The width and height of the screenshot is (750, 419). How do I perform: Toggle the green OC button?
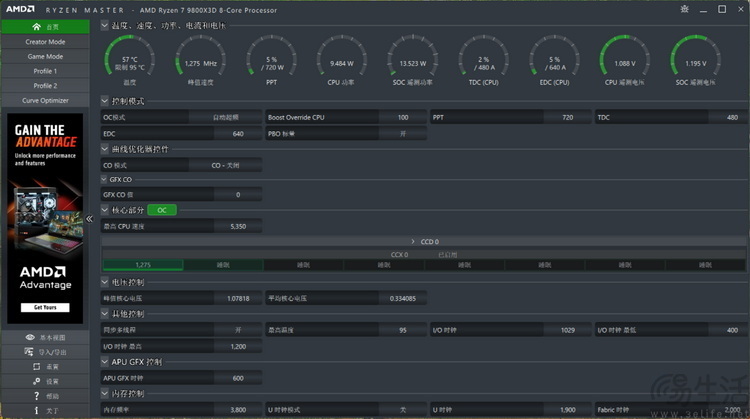point(162,210)
